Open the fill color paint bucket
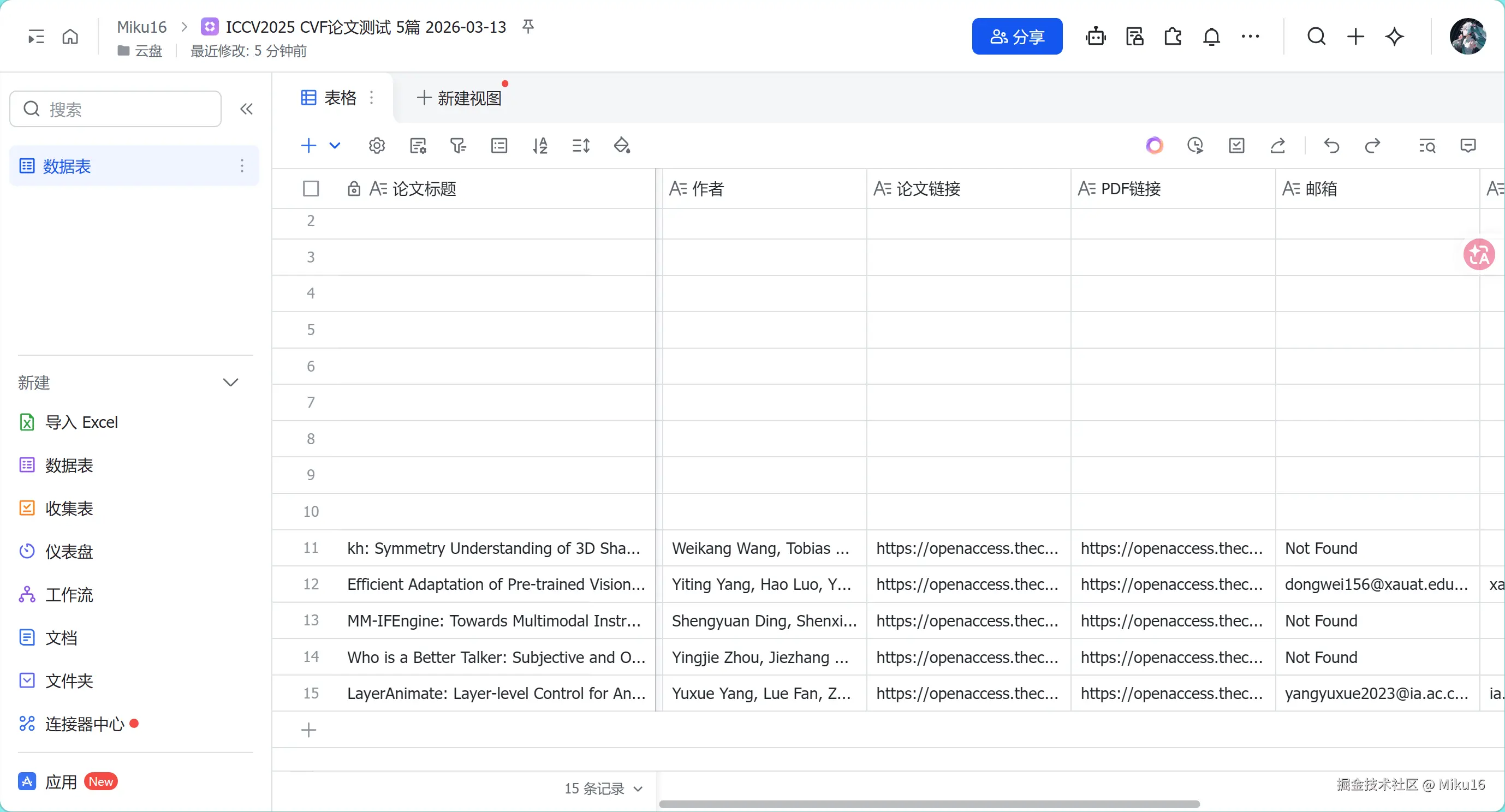 pos(622,146)
